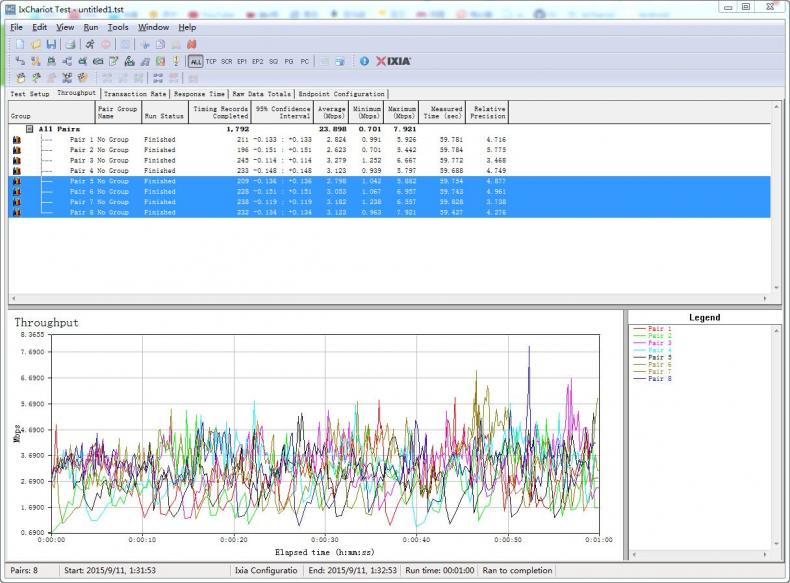Viewport: 790px width, 583px height.
Task: Click the Relative Precision column header
Action: coord(487,112)
